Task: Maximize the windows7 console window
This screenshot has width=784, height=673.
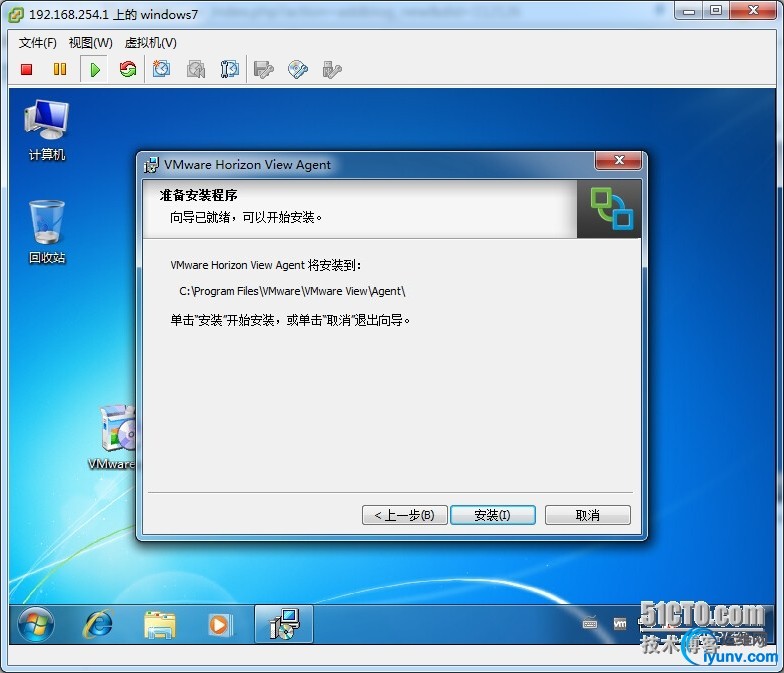Action: click(716, 10)
